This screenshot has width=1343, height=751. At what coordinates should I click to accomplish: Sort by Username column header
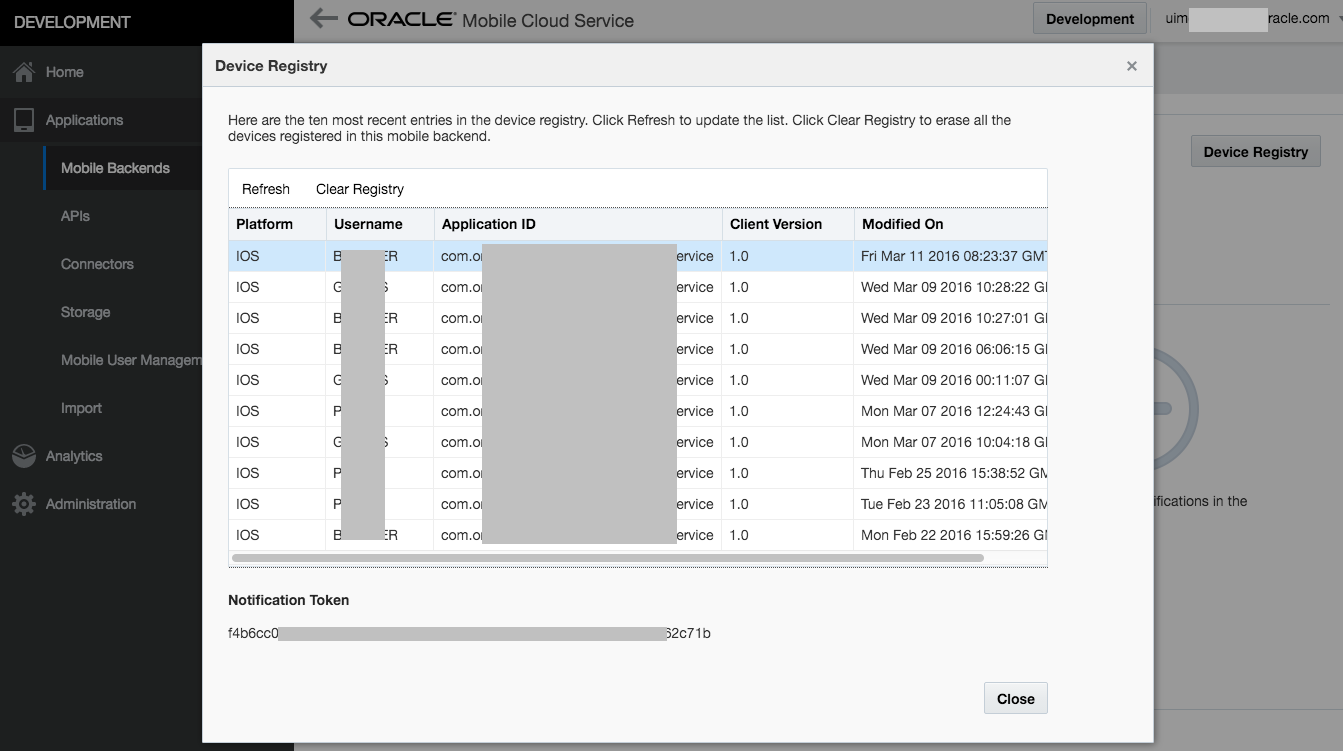point(380,224)
